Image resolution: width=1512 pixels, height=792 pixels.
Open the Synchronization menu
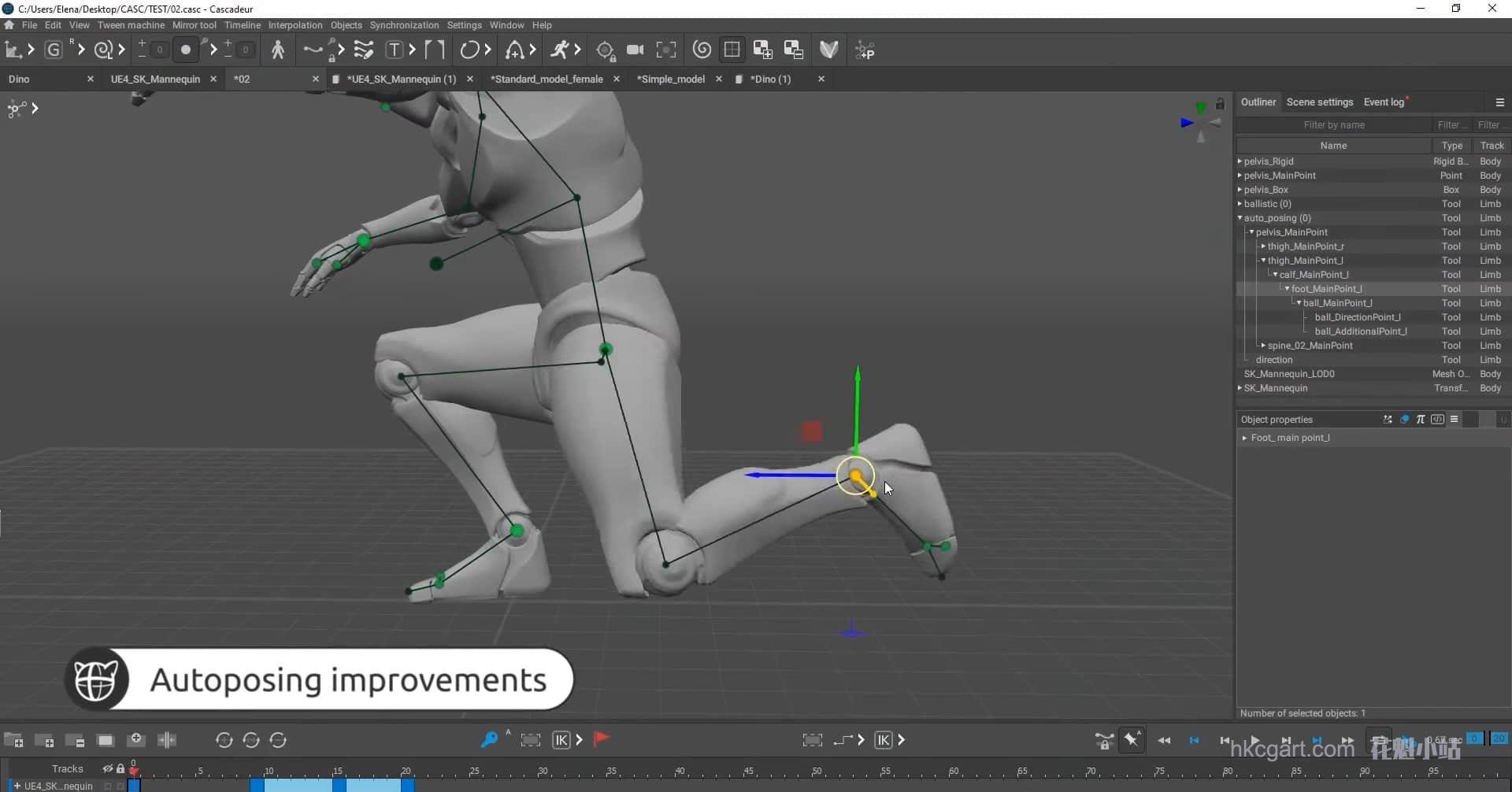pos(404,25)
